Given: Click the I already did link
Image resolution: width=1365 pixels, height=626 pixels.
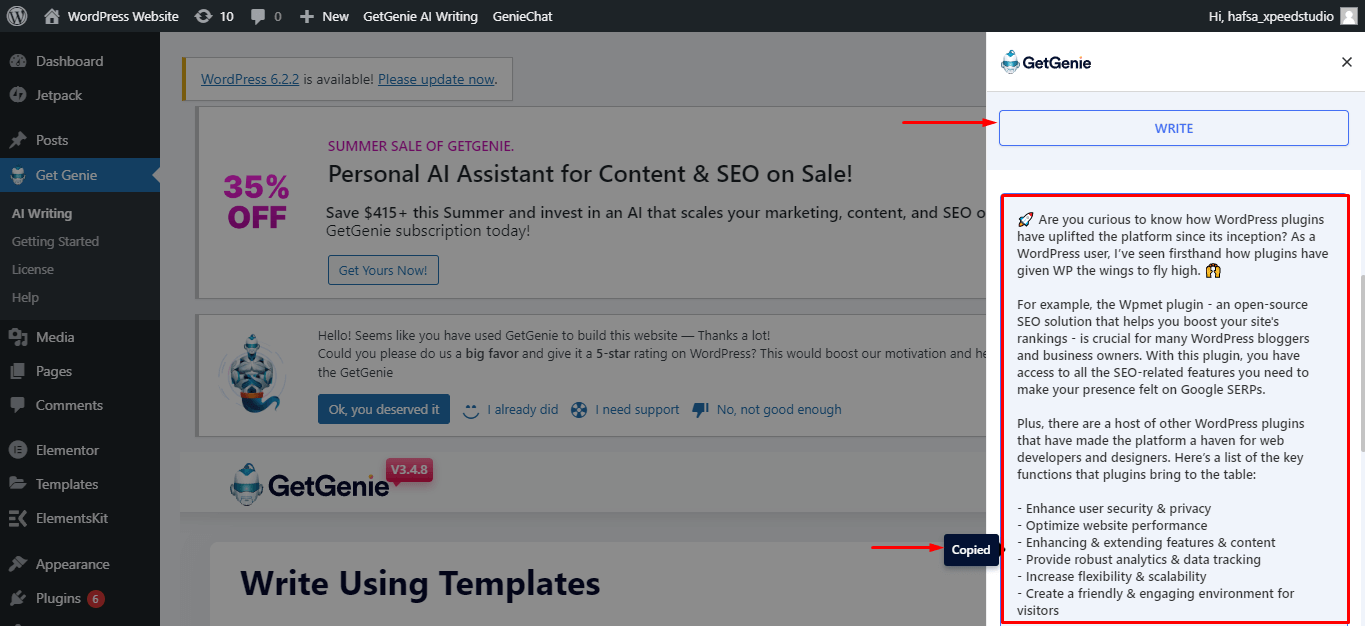Looking at the screenshot, I should (x=523, y=410).
